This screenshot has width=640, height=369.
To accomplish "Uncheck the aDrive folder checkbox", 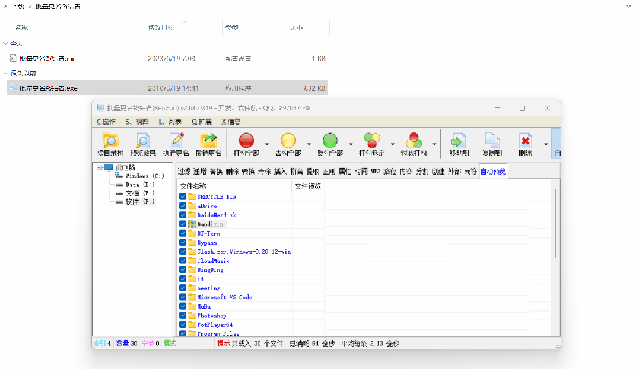I will click(182, 206).
